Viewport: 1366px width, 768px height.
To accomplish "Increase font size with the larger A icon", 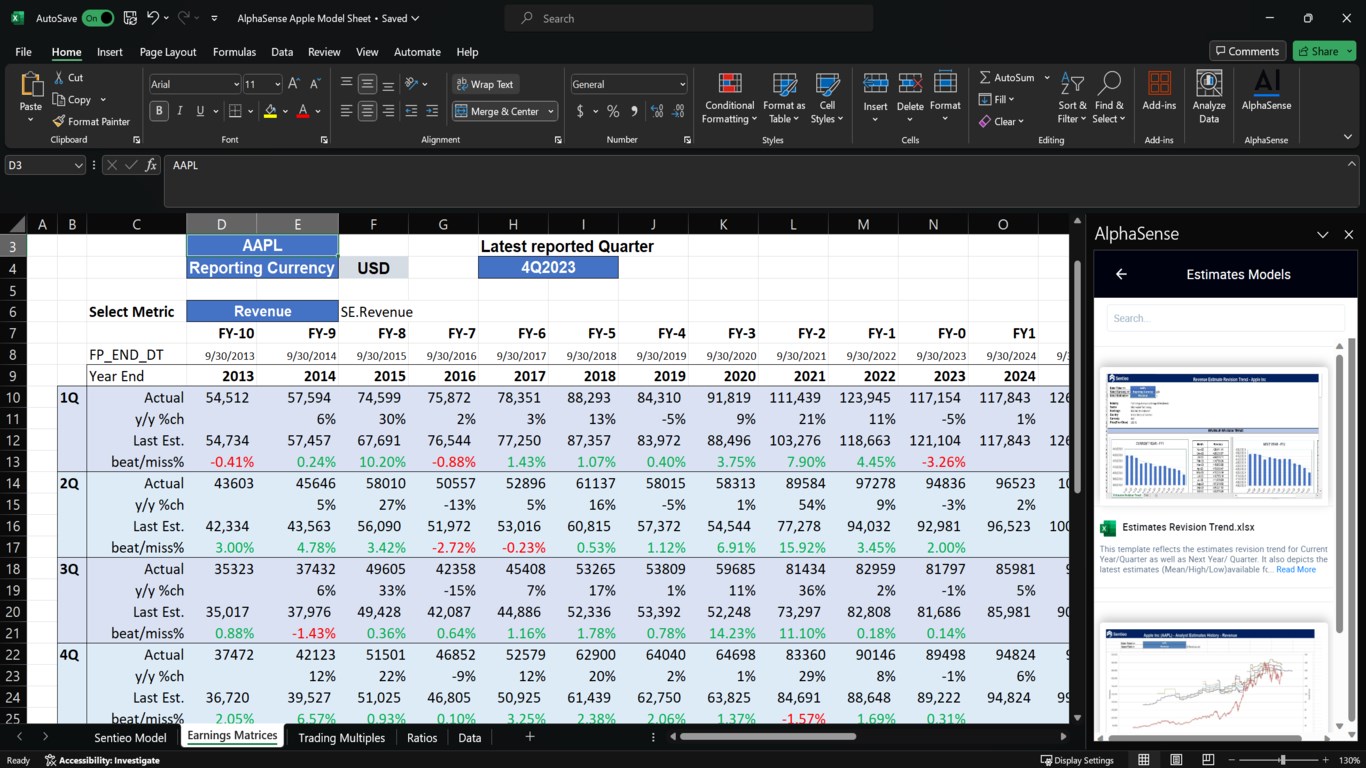I will 294,84.
